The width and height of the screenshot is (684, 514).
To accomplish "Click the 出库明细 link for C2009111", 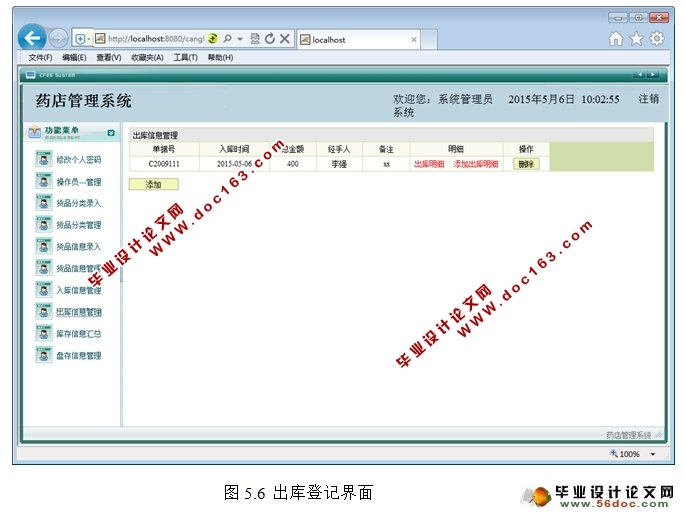I will (429, 164).
